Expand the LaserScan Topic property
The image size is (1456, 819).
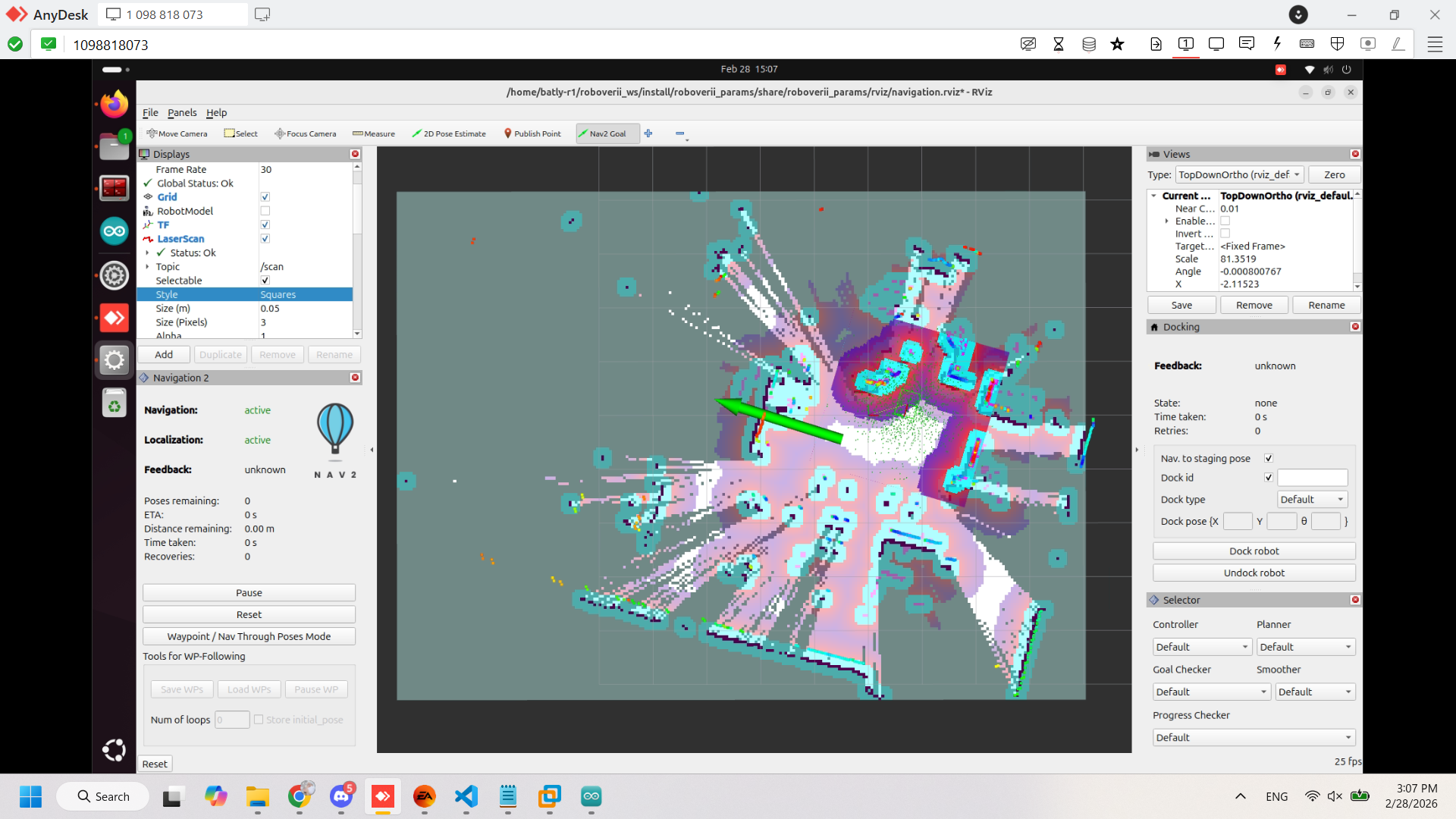point(147,267)
